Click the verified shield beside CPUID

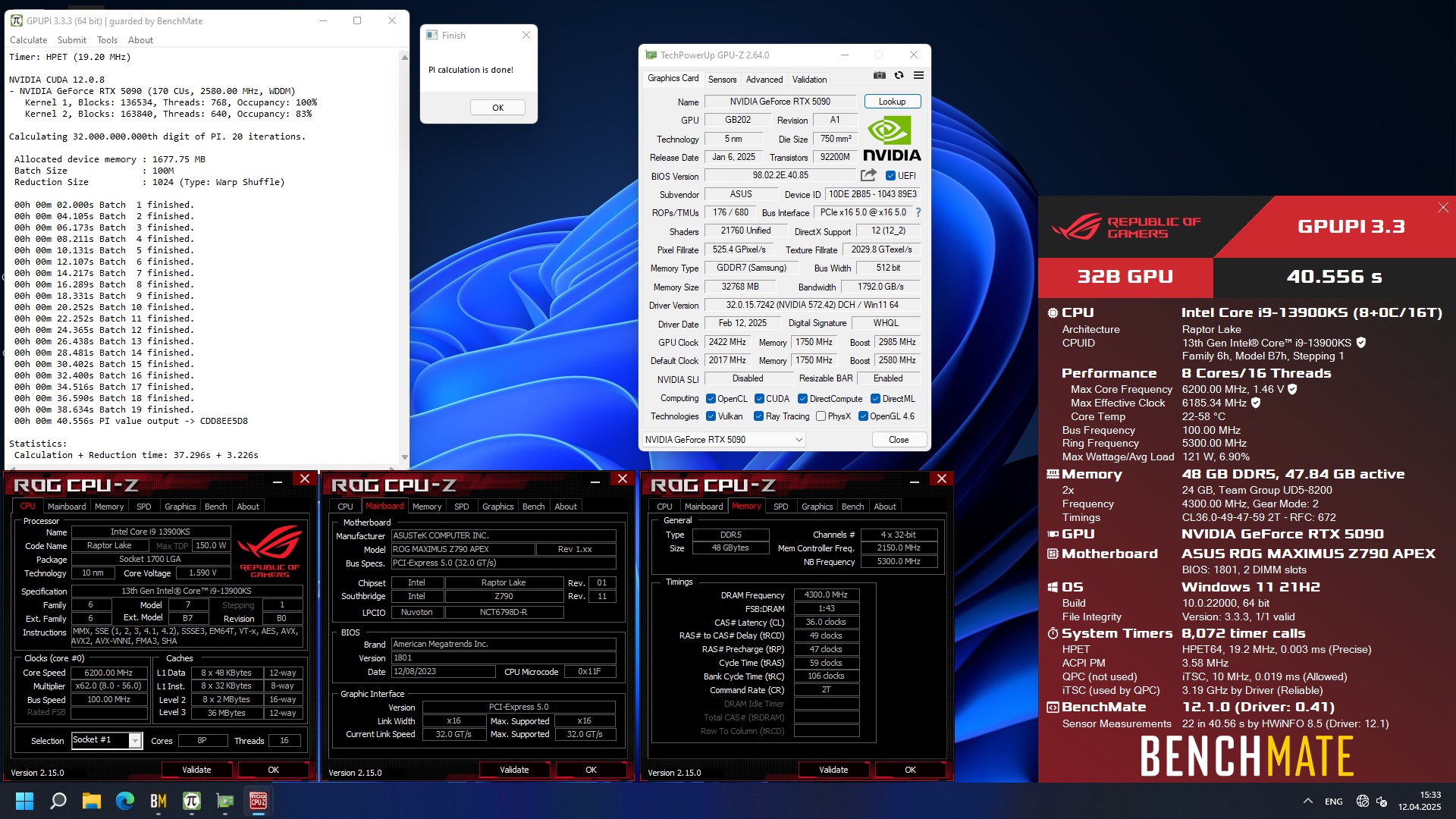point(1361,343)
